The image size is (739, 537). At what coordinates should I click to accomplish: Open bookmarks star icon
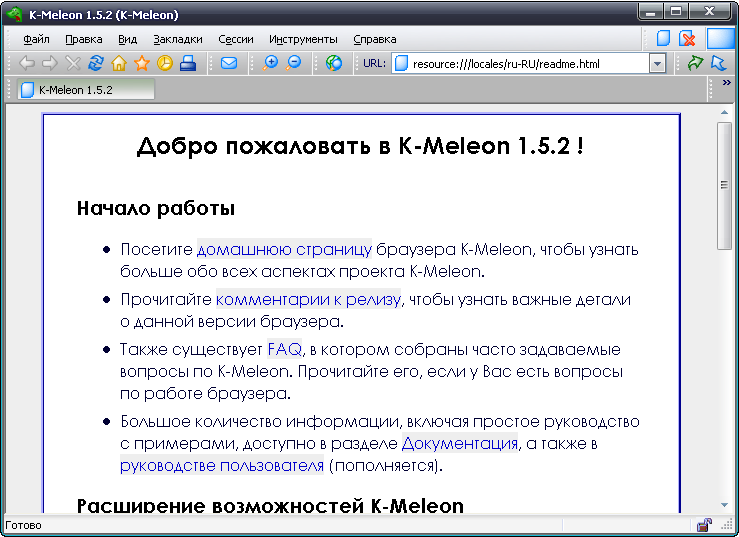point(142,63)
